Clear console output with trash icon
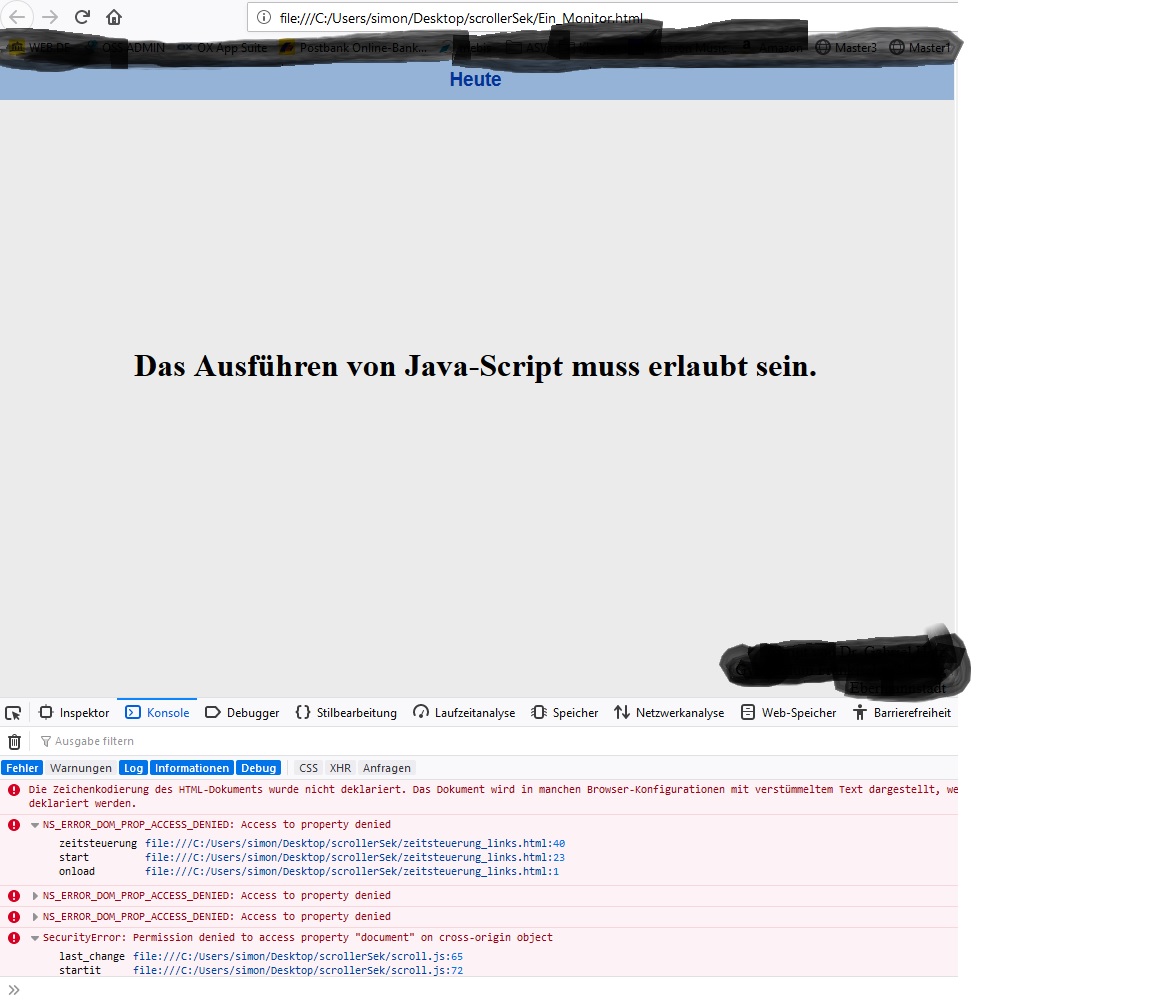 (x=14, y=742)
